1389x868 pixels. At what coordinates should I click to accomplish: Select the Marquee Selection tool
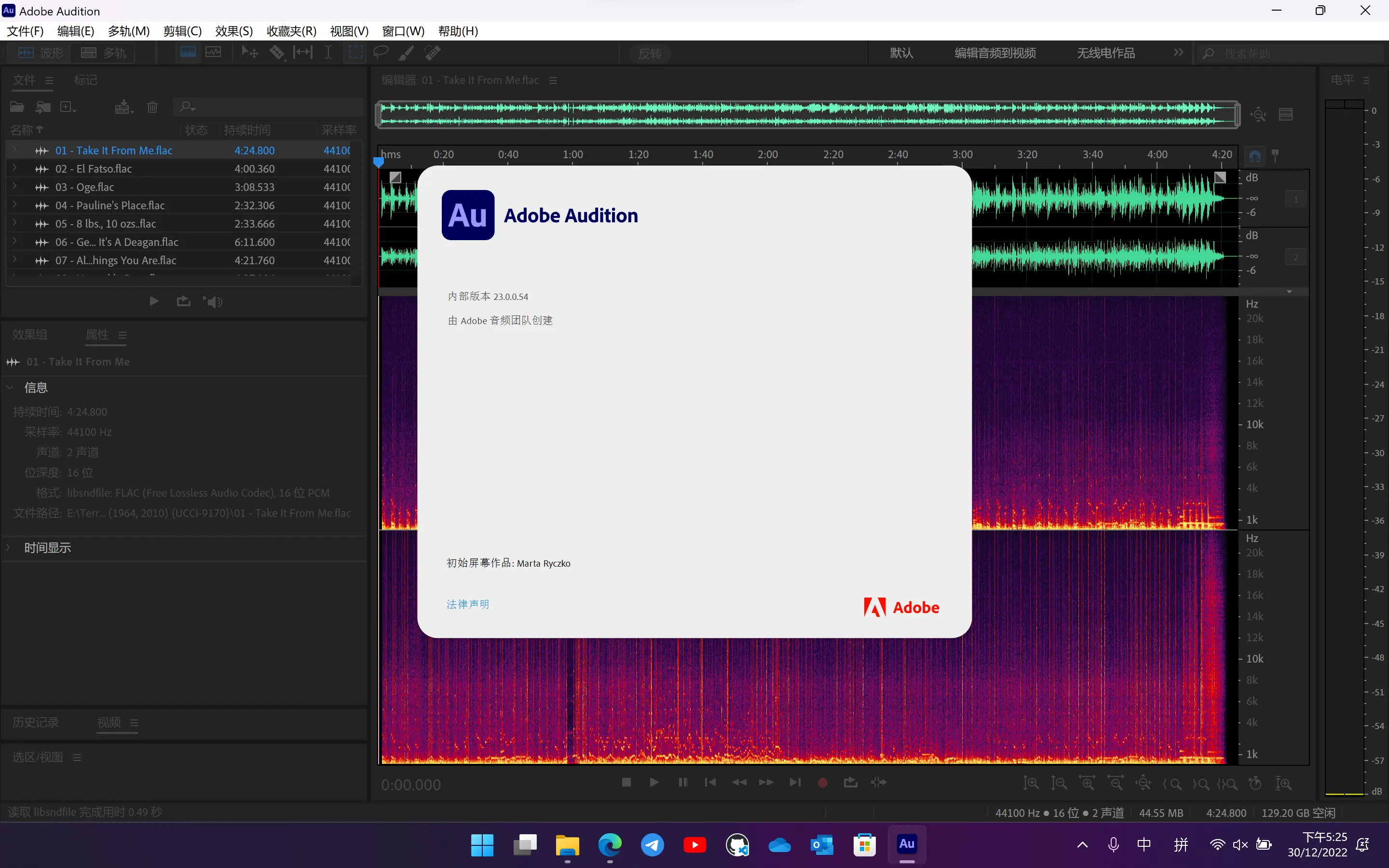point(355,52)
